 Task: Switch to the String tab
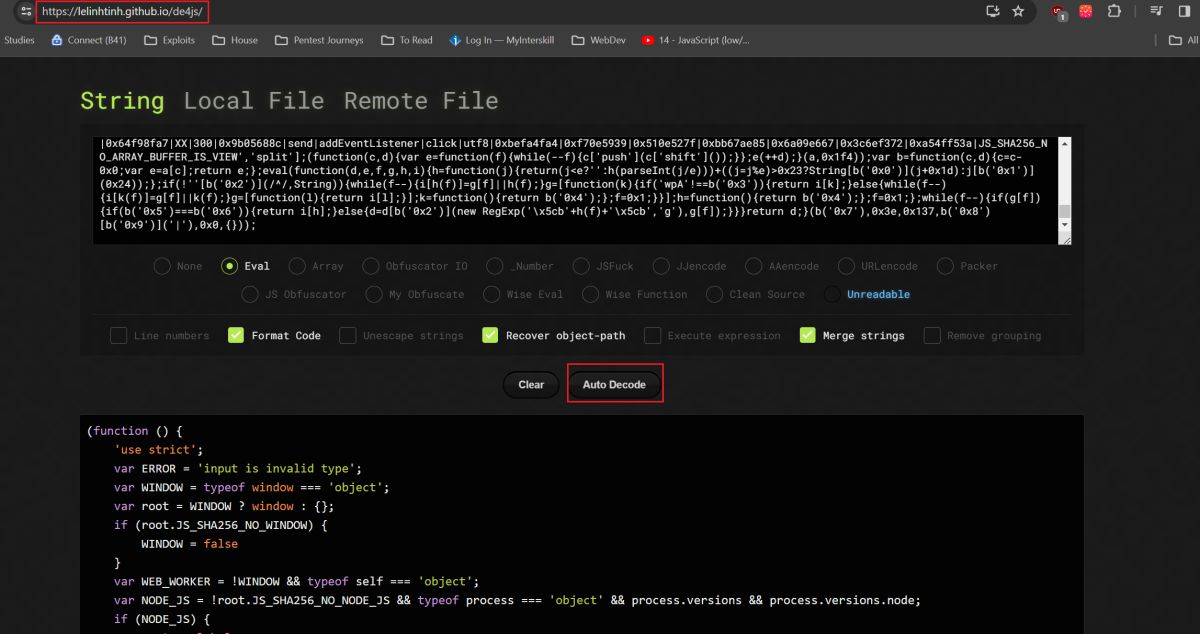122,101
